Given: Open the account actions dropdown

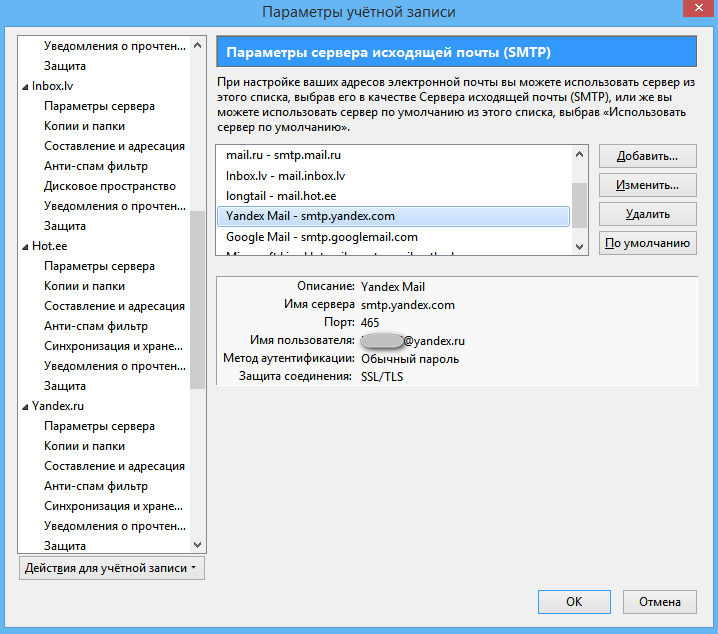Looking at the screenshot, I should [112, 568].
